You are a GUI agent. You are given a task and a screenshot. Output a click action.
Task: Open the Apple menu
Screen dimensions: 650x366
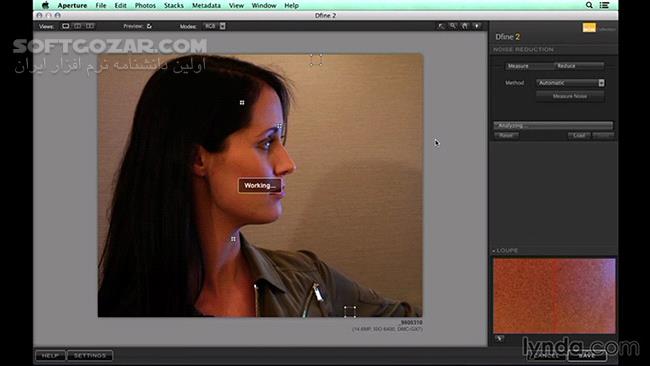pos(45,5)
